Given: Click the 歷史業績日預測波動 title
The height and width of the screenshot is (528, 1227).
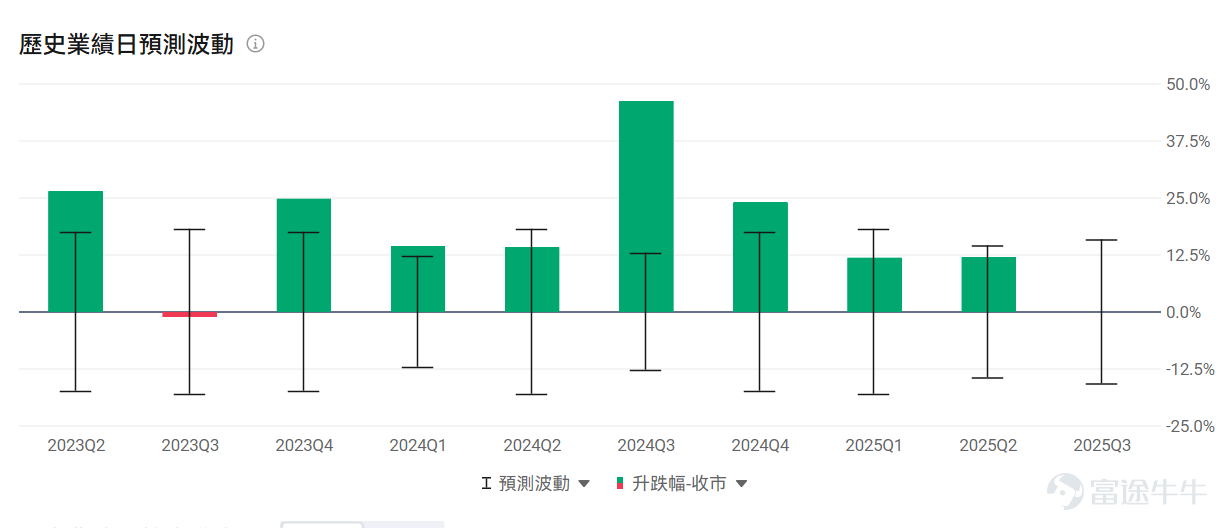Looking at the screenshot, I should (126, 44).
